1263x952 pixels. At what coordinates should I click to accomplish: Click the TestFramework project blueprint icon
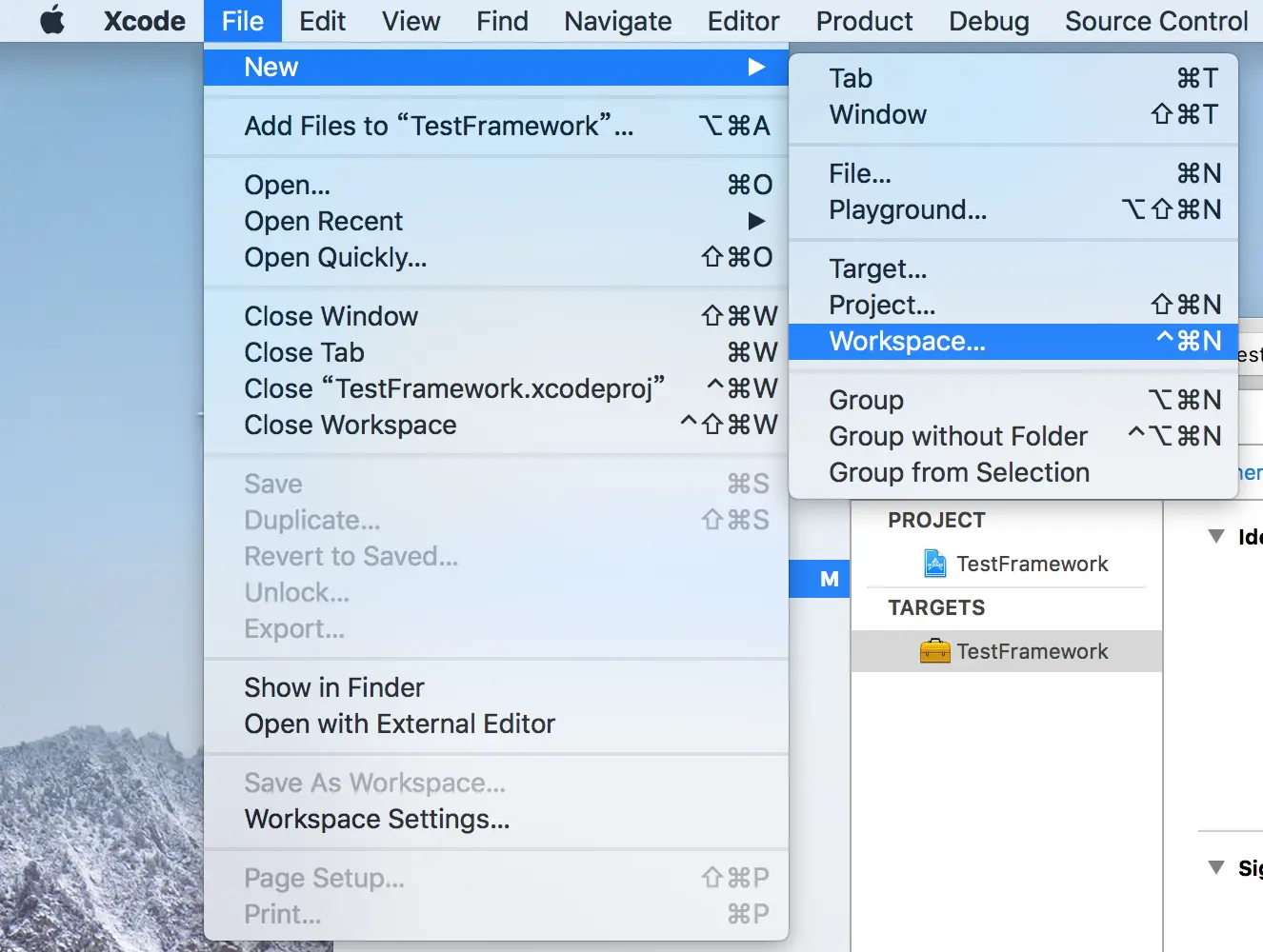[935, 564]
